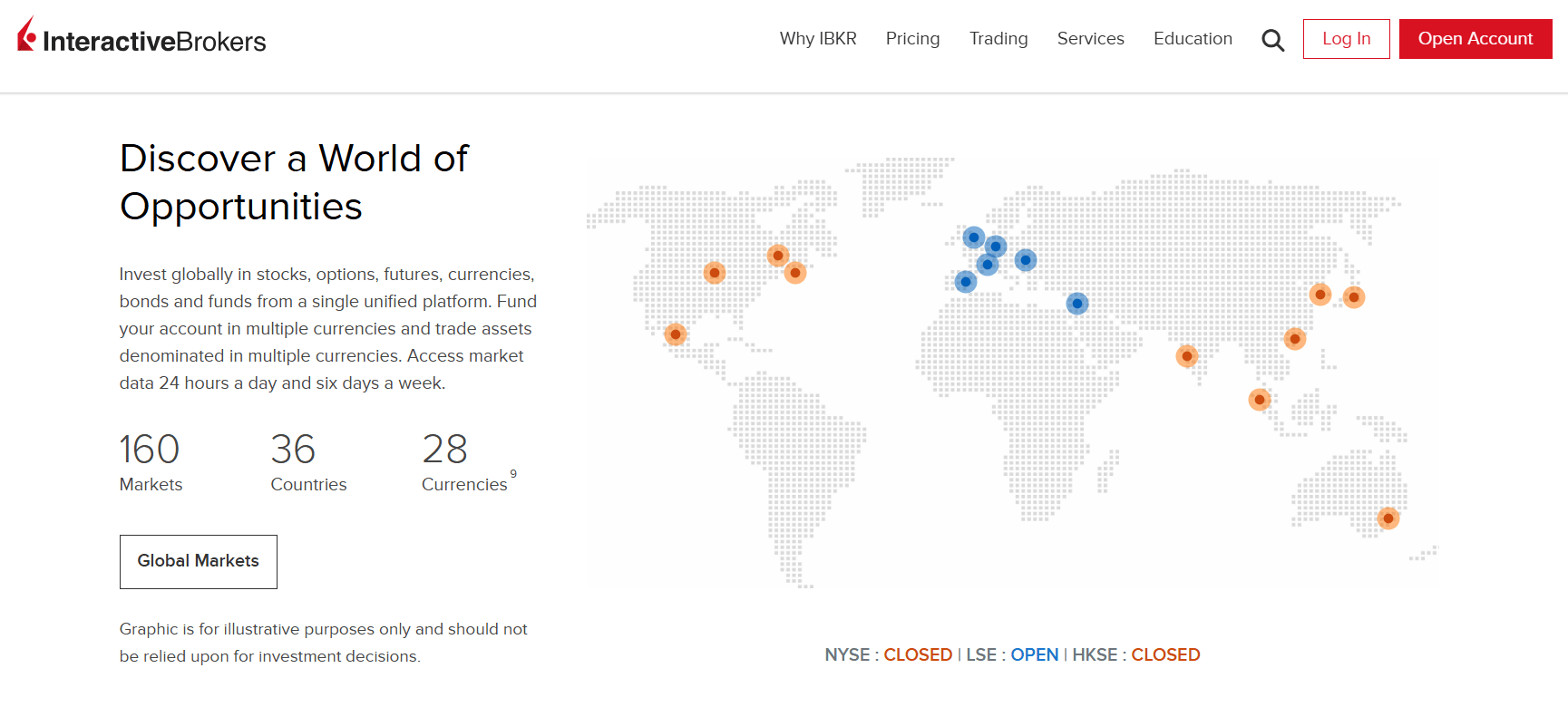Image resolution: width=1568 pixels, height=707 pixels.
Task: Click the 'HKSE : CLOSED' status text
Action: coord(1136,654)
